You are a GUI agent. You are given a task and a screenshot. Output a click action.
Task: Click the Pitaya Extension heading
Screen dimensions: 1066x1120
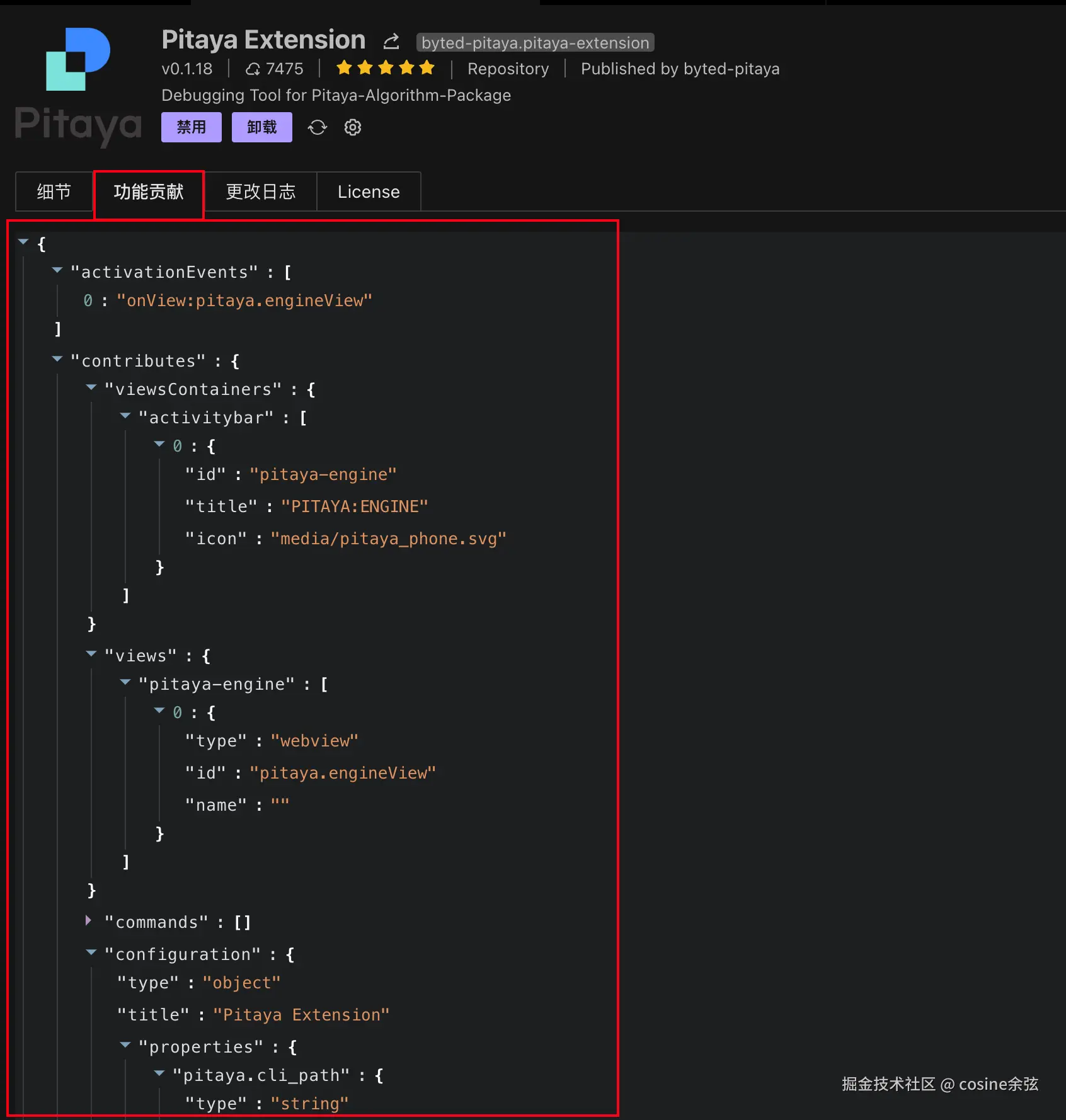[x=263, y=40]
